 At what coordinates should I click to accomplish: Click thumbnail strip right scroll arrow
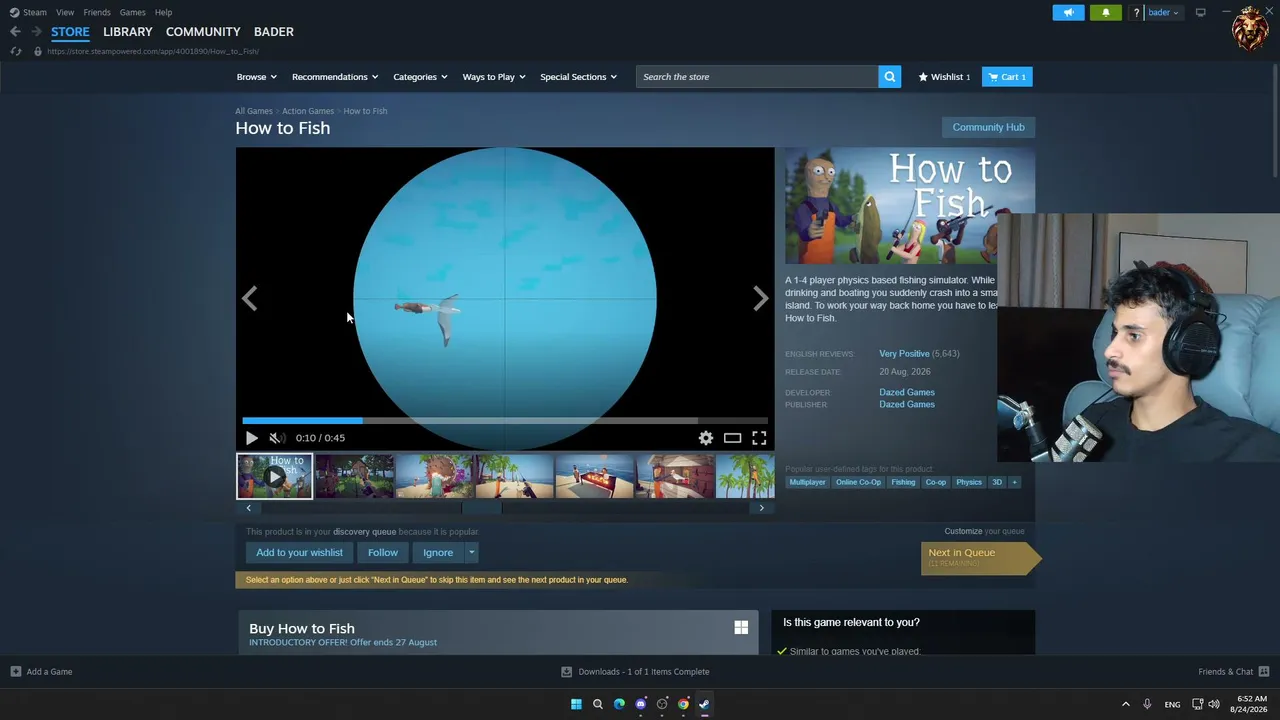point(761,508)
